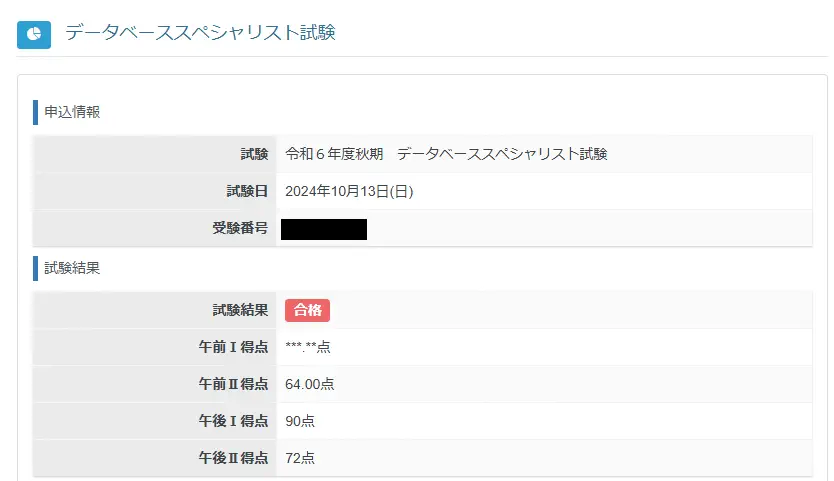Click the 午前Ⅱ得点 row label
Viewport: 834px width, 481px height.
[233, 384]
